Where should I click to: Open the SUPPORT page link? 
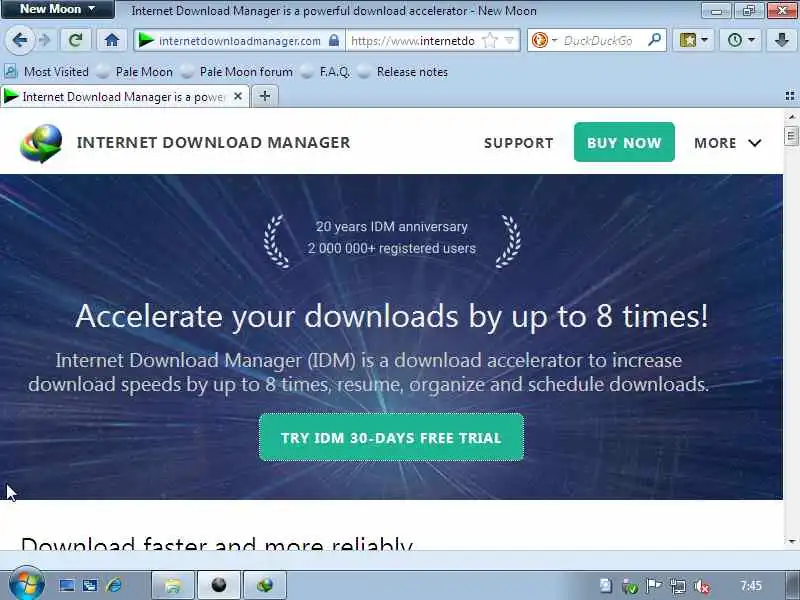(x=518, y=143)
